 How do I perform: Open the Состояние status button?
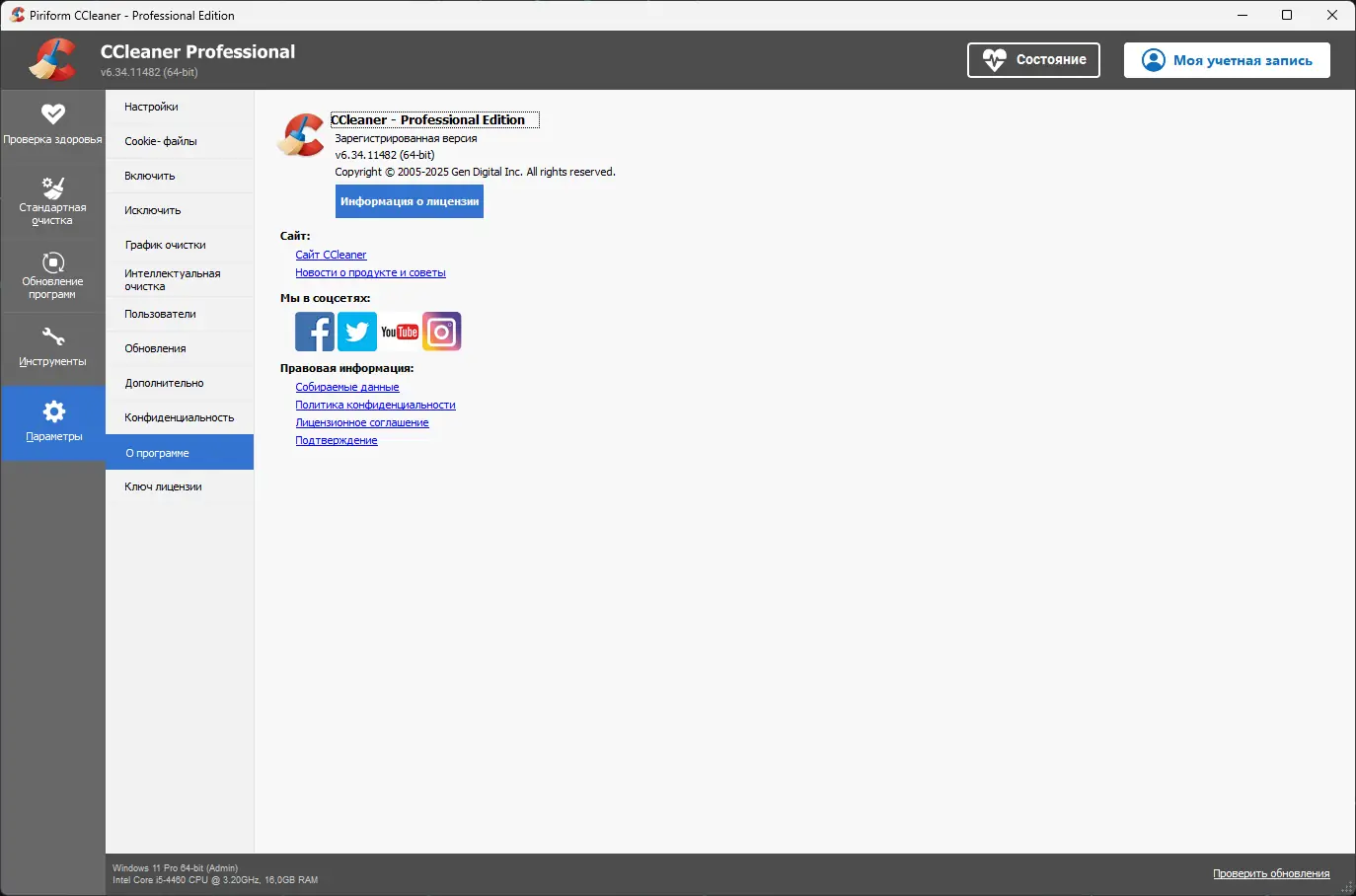[x=1033, y=60]
